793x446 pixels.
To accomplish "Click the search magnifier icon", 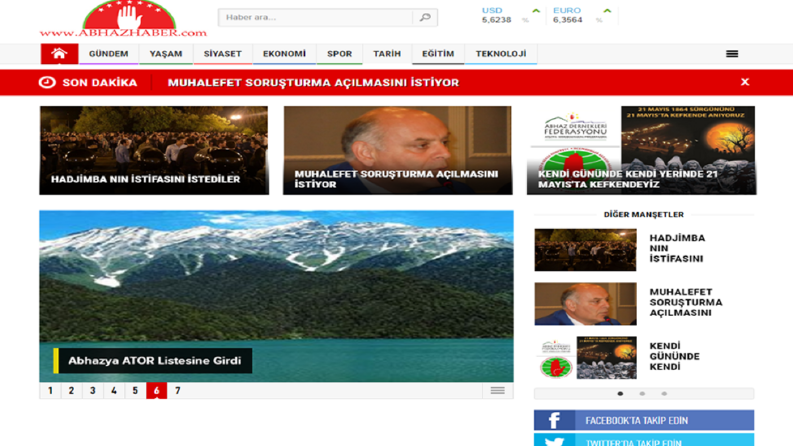I will click(x=425, y=17).
